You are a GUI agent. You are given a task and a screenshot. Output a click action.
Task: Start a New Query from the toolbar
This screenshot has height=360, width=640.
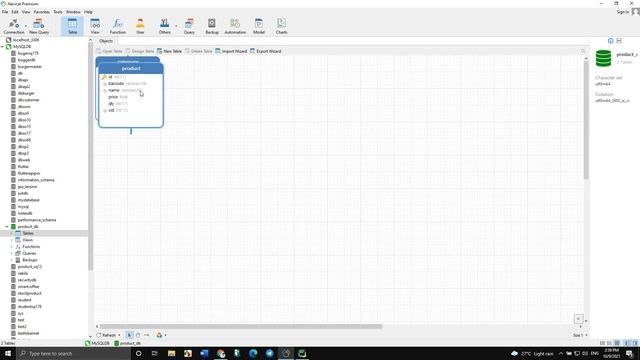click(39, 26)
